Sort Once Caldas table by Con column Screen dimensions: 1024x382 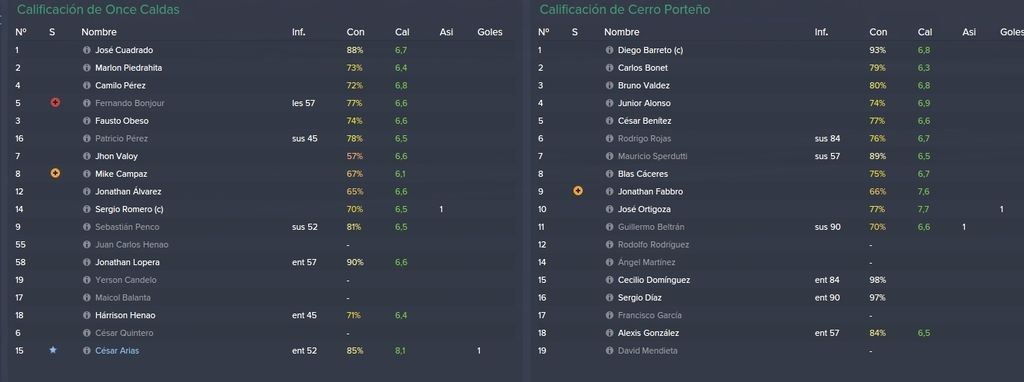pyautogui.click(x=356, y=31)
